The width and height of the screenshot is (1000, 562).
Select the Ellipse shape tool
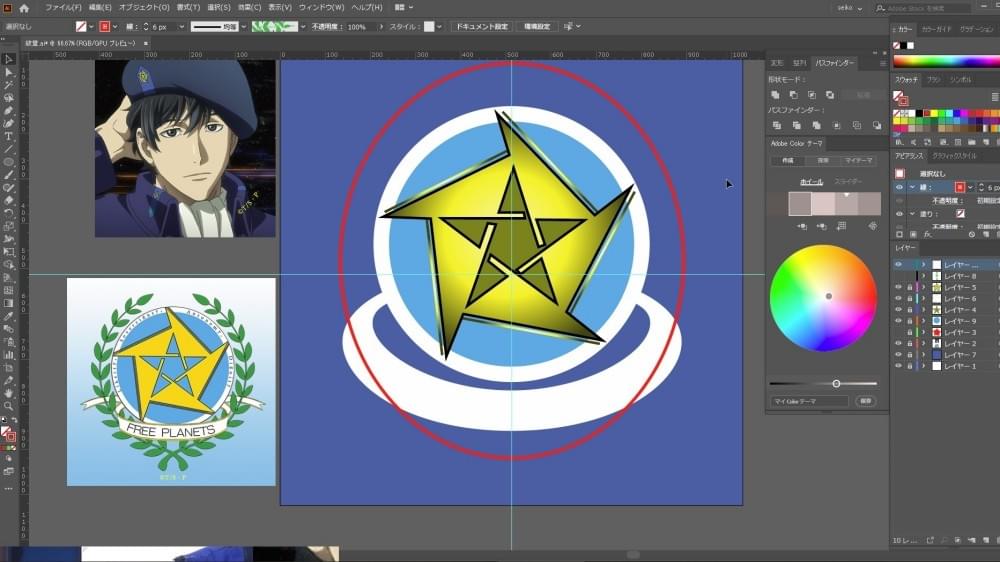tap(8, 162)
